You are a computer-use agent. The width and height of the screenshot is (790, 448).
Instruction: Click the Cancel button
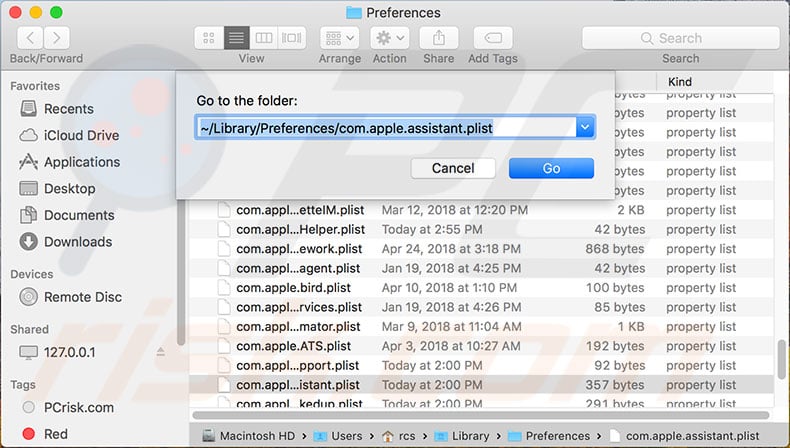tap(453, 168)
